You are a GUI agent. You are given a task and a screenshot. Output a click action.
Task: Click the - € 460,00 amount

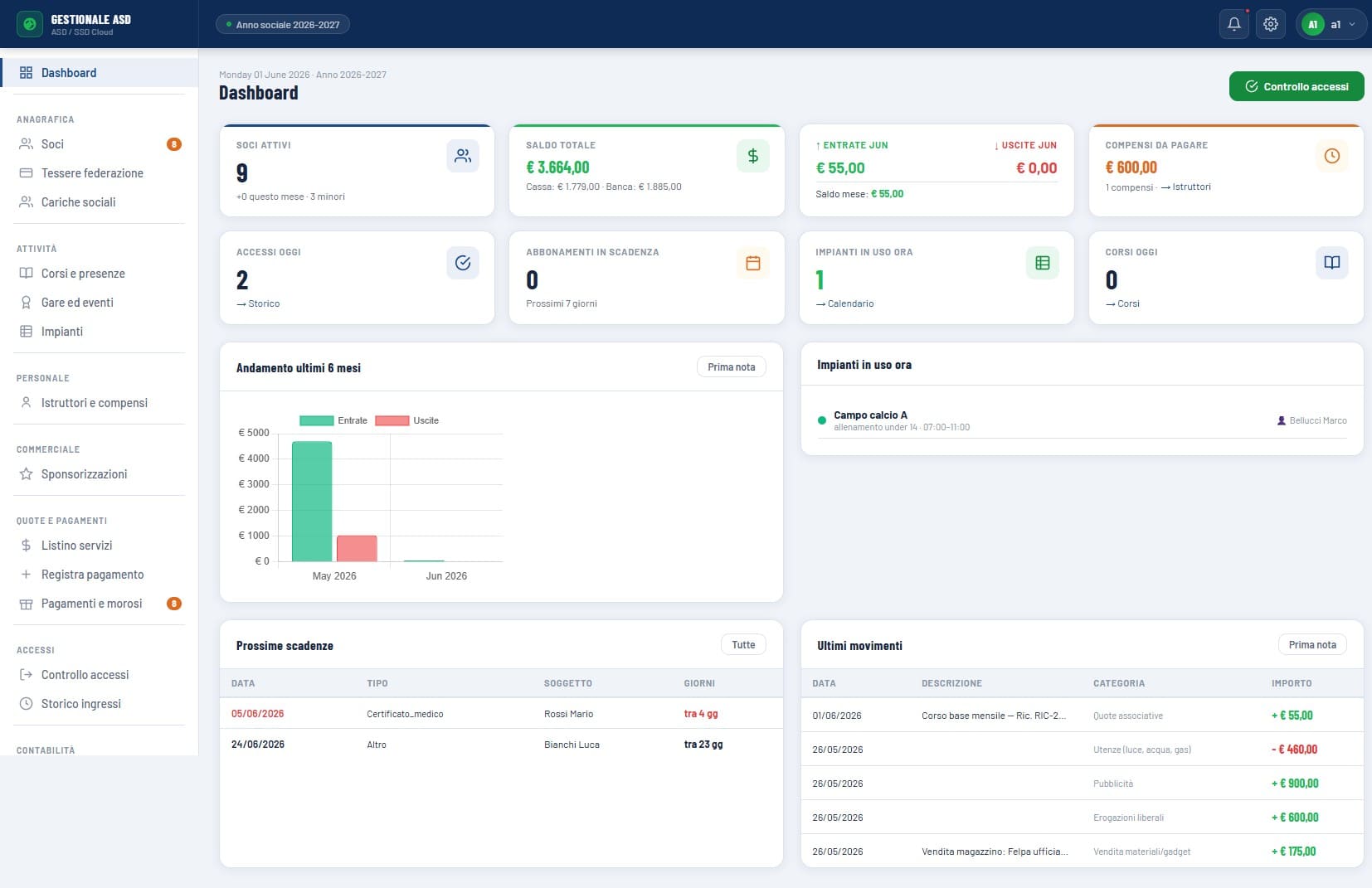click(x=1294, y=750)
